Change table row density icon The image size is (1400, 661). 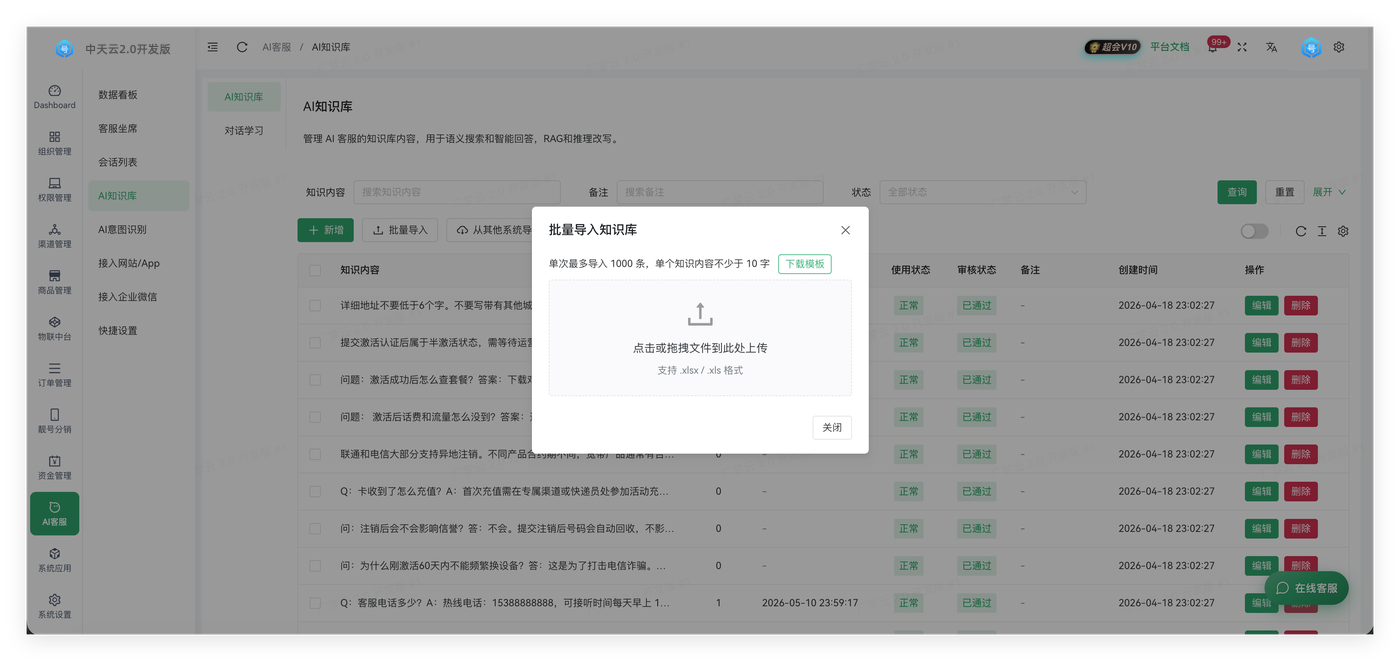[1322, 231]
